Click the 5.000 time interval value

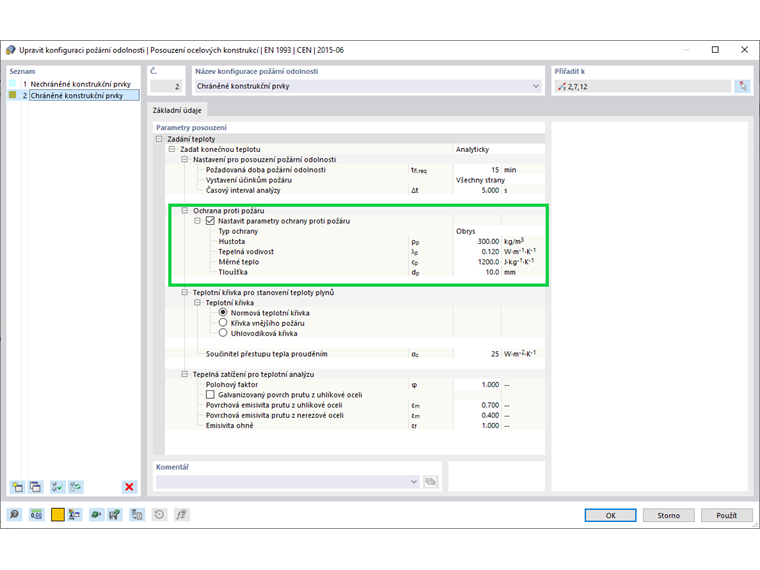477,190
